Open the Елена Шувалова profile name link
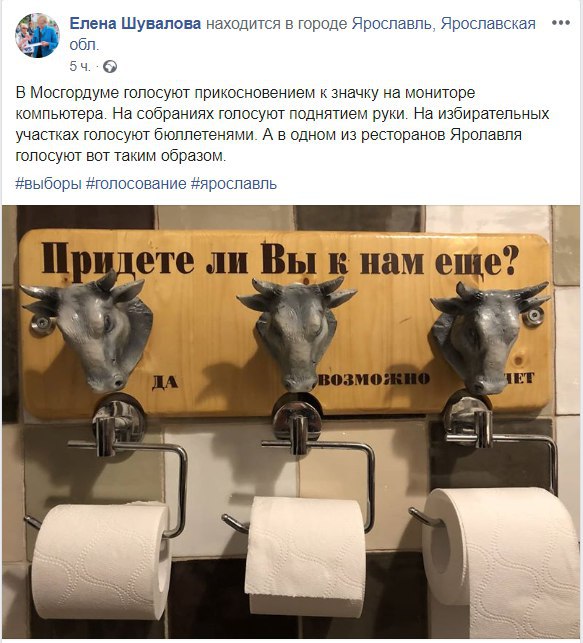583x643 pixels. 135,24
